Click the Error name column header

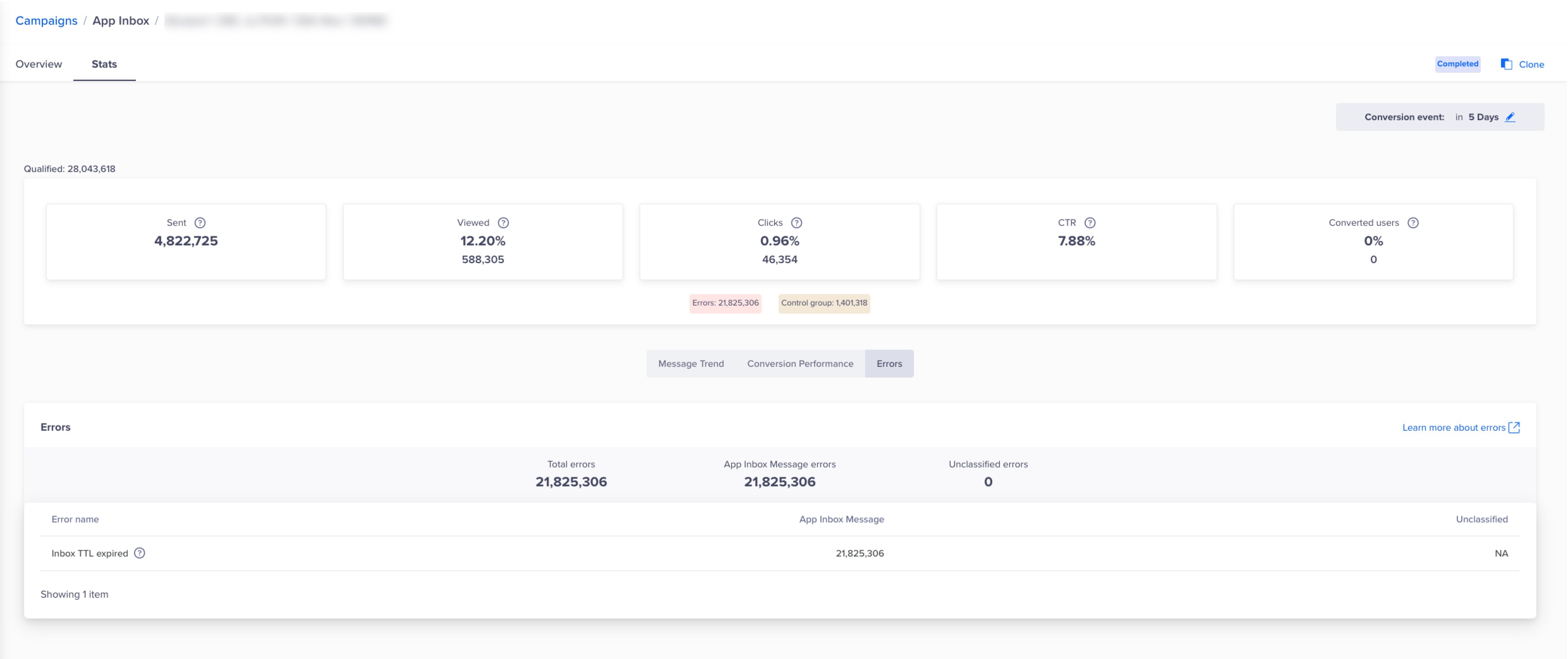click(x=75, y=520)
